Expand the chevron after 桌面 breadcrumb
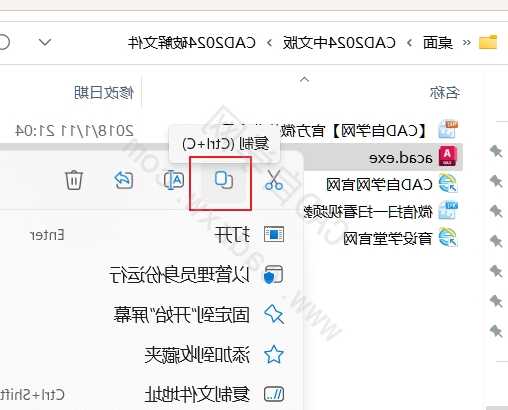Viewport: 508px width, 410px height. point(410,43)
